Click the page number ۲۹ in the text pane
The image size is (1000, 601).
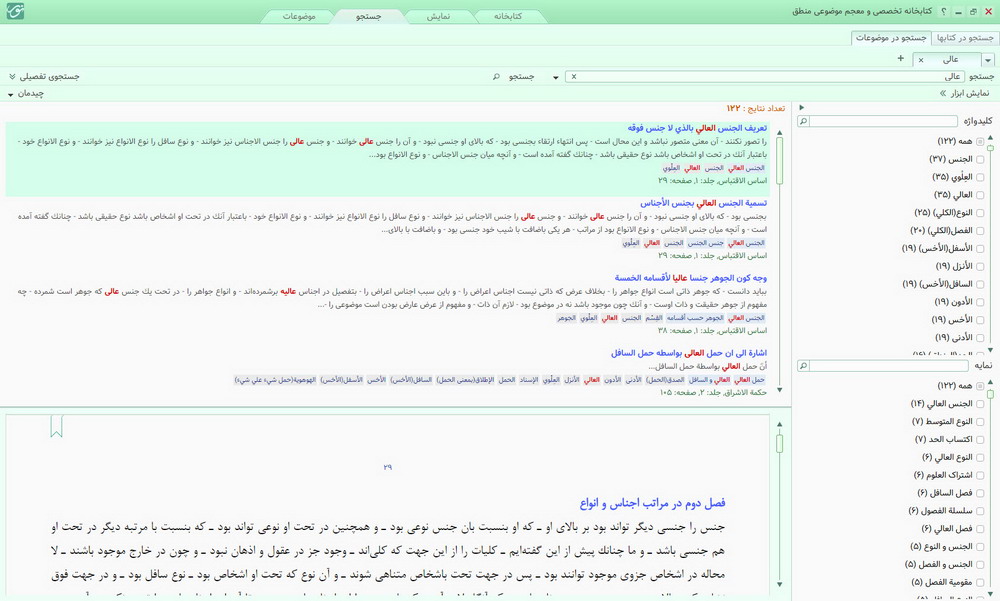point(388,468)
